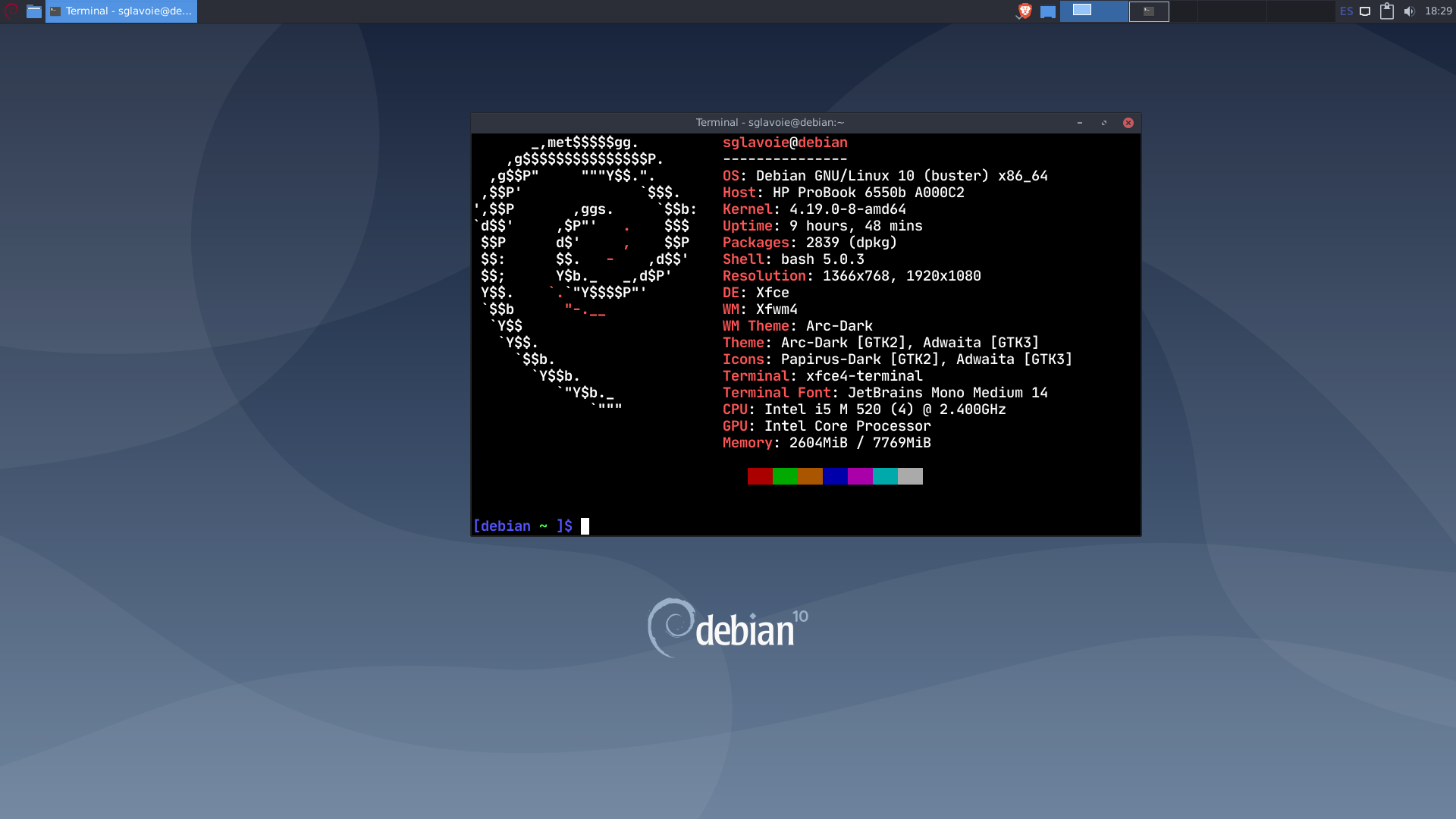Open the 18:29 clock in panel
The image size is (1456, 819).
coord(1438,11)
